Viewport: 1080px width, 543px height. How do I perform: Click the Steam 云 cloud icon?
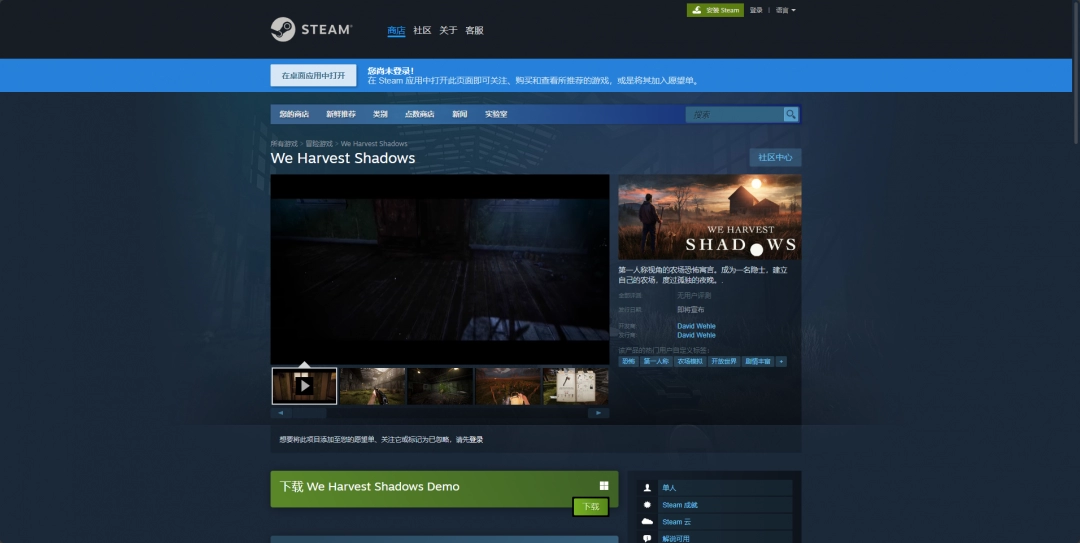[x=647, y=522]
